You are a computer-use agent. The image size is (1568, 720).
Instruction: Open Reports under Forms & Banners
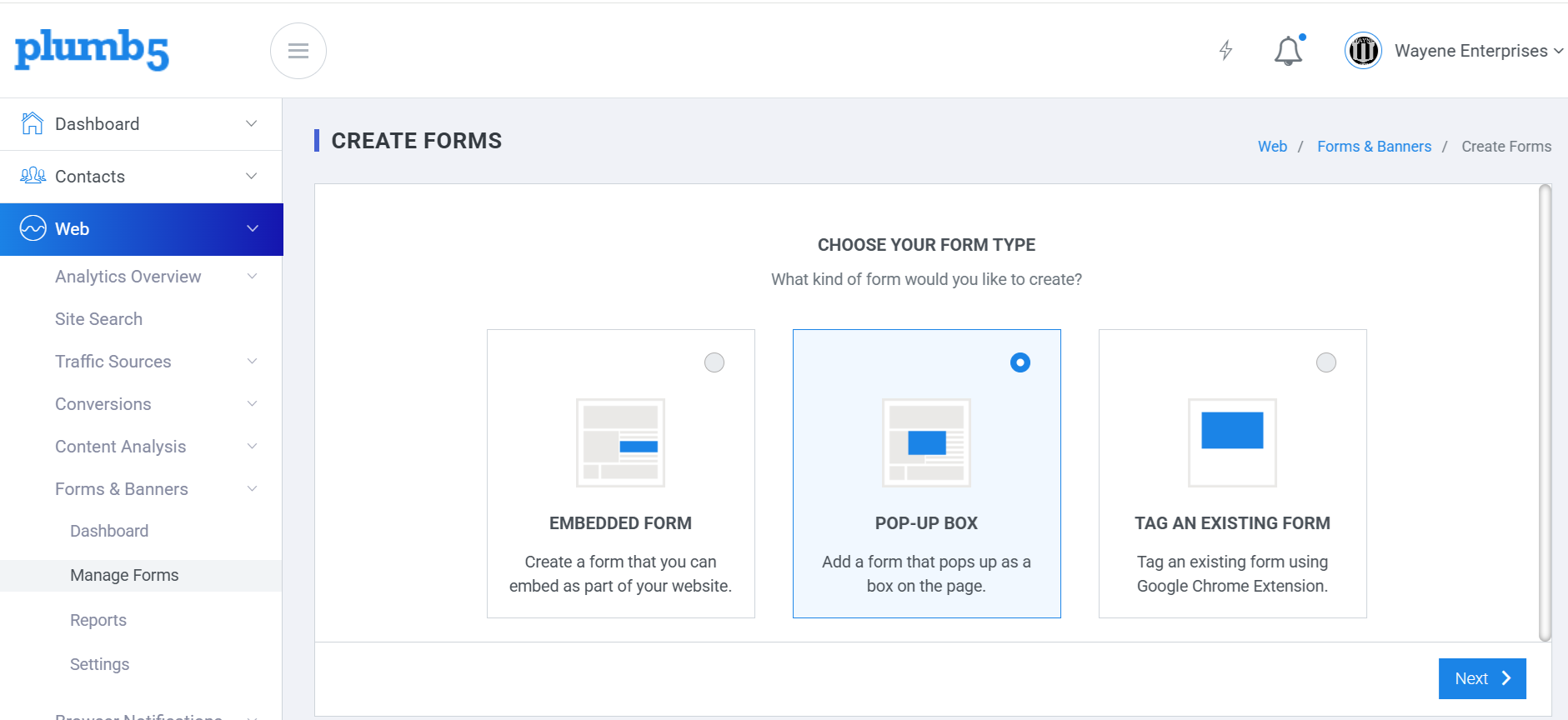click(98, 620)
